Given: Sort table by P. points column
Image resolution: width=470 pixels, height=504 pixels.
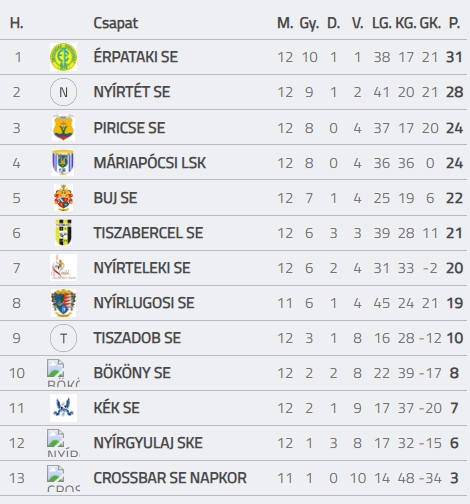Looking at the screenshot, I should (455, 23).
